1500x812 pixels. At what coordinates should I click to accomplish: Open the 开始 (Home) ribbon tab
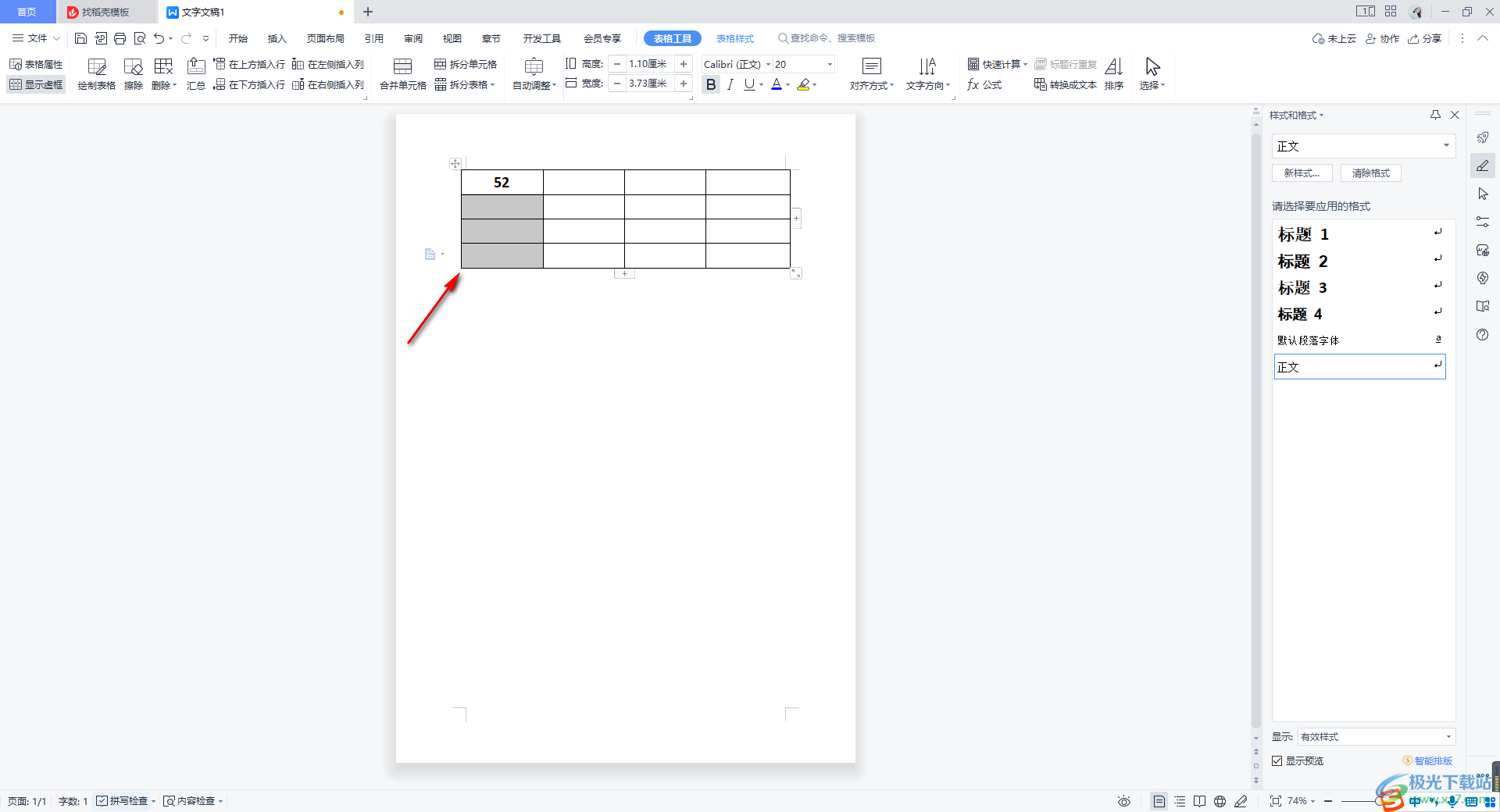(238, 38)
